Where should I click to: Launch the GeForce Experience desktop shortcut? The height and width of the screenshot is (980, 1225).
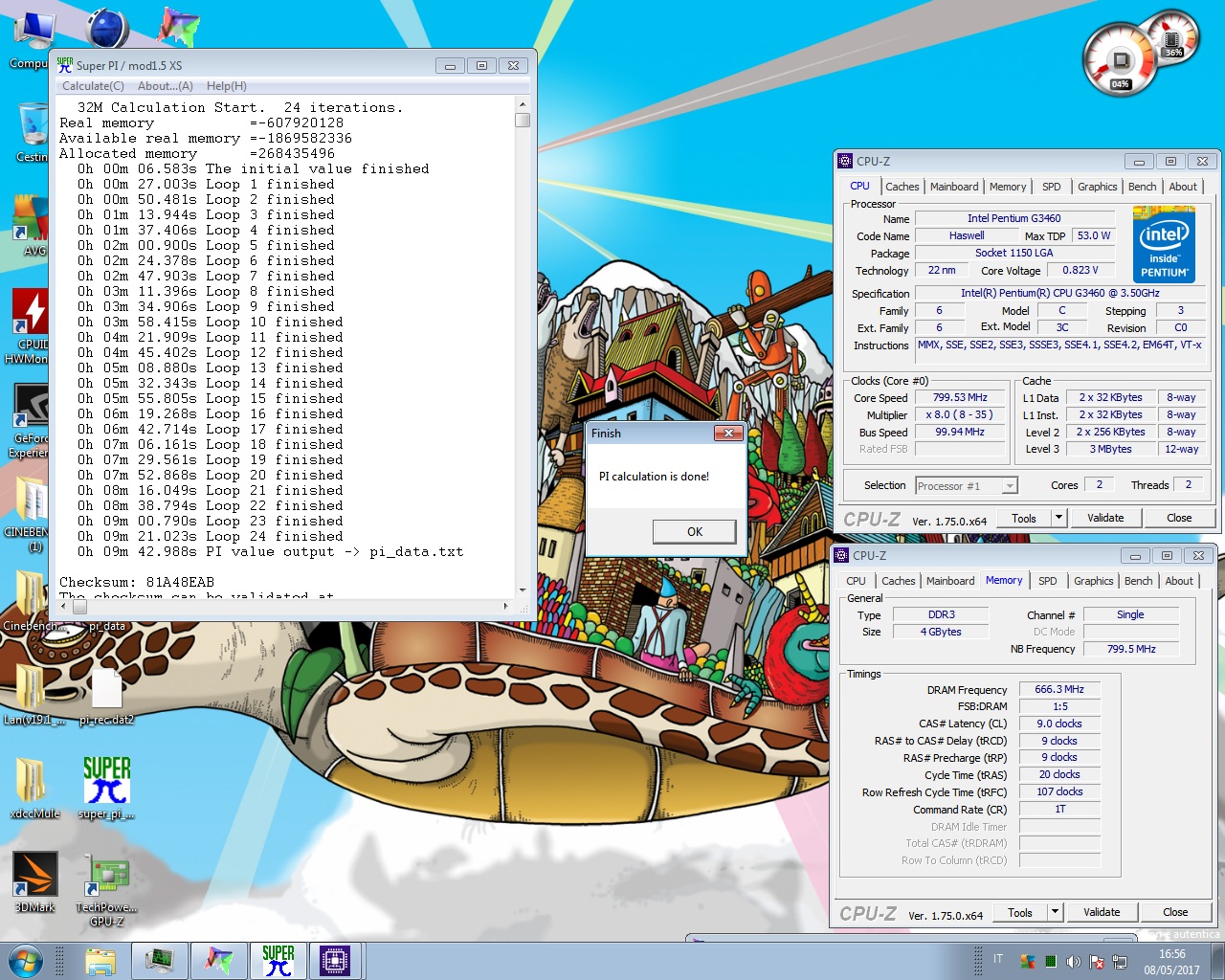pos(31,419)
